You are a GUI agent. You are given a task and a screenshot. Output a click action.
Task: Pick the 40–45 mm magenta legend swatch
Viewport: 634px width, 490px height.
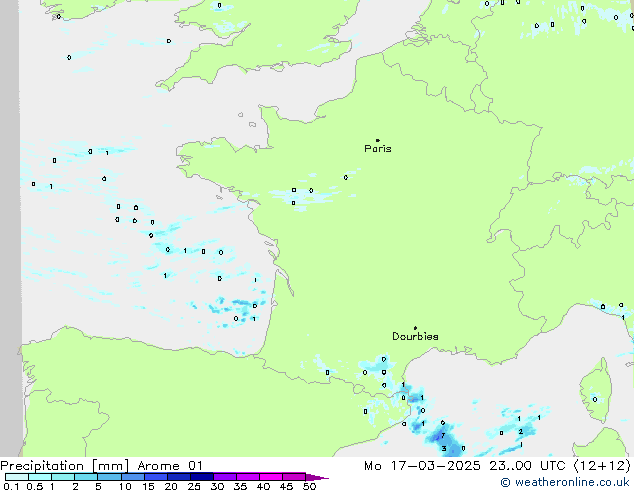[x=271, y=477]
